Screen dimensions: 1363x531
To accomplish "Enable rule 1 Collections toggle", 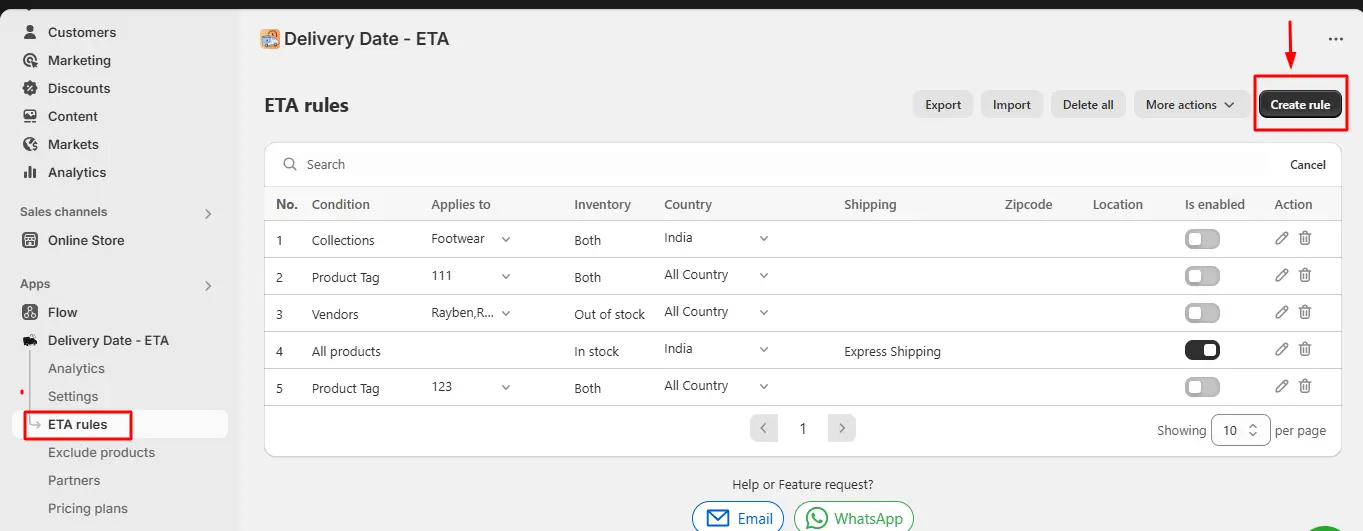I will pyautogui.click(x=1202, y=239).
